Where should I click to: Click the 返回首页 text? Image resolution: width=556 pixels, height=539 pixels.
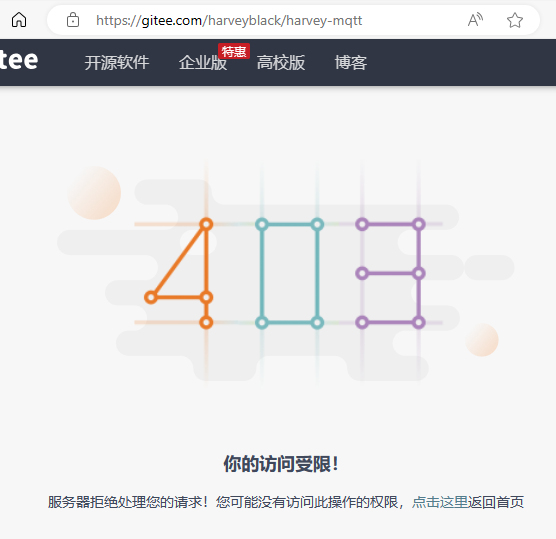pos(496,502)
